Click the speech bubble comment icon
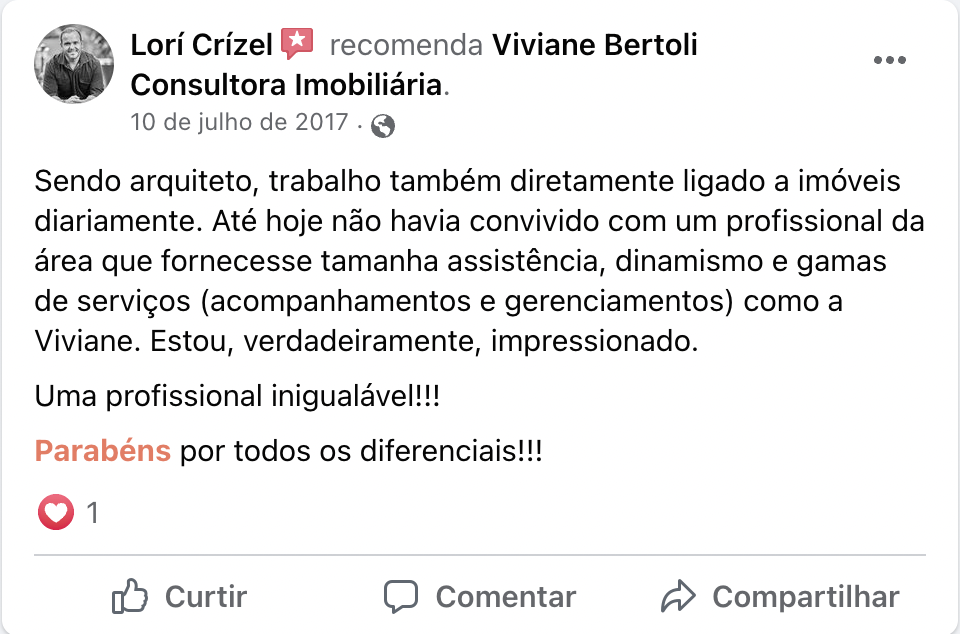 point(401,597)
